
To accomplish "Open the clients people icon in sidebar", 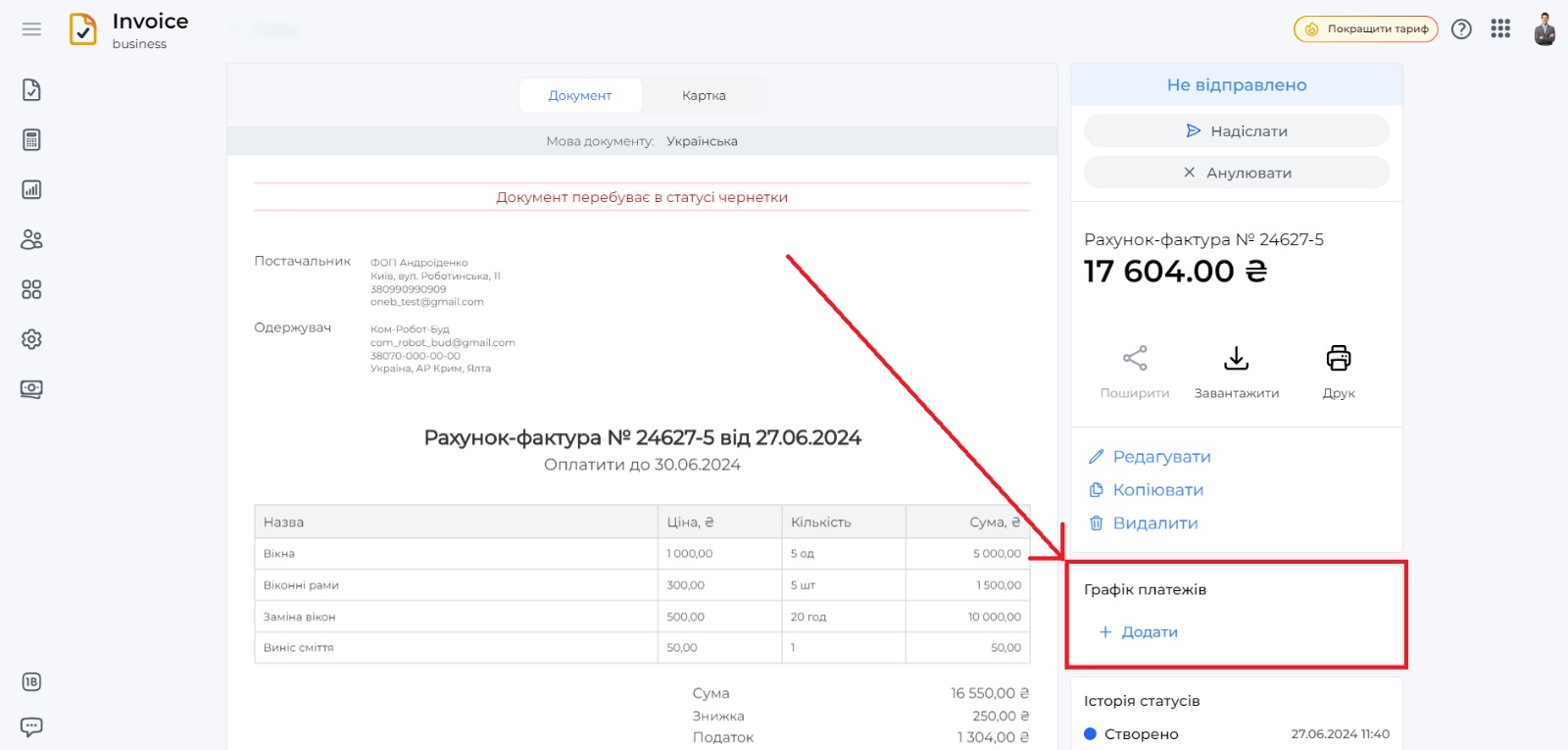I will (31, 239).
